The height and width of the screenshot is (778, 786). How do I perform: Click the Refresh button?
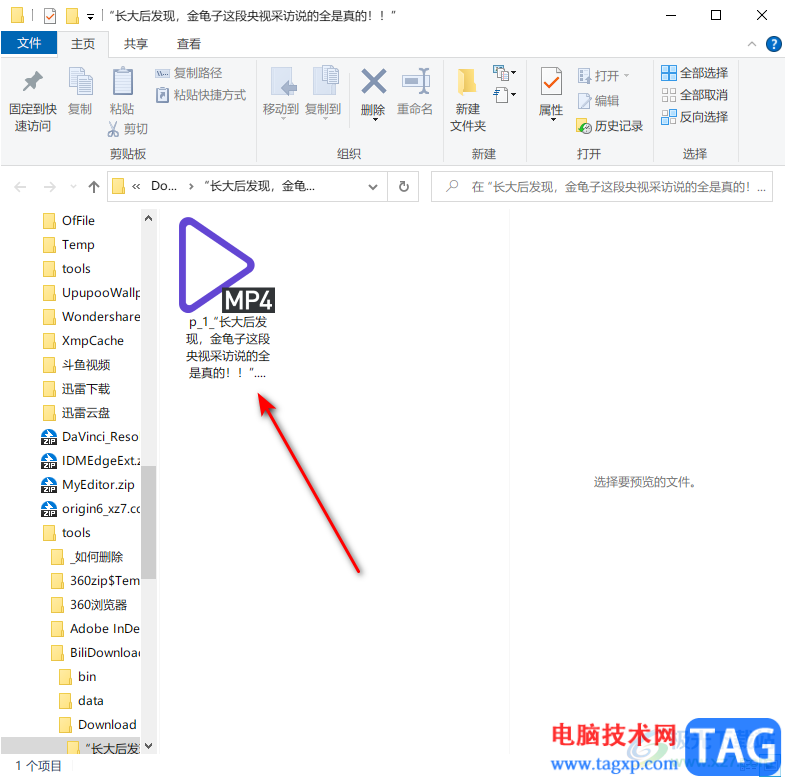click(x=404, y=187)
